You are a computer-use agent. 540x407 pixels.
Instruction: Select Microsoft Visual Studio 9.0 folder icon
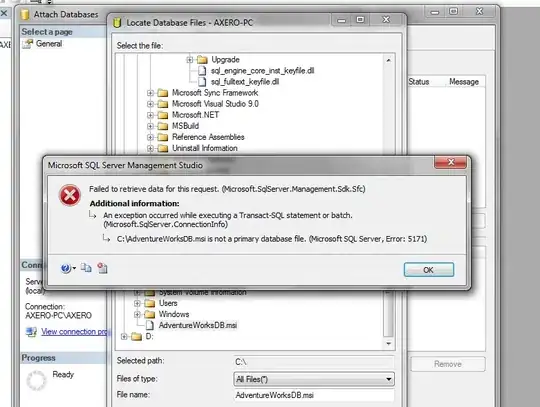(163, 104)
